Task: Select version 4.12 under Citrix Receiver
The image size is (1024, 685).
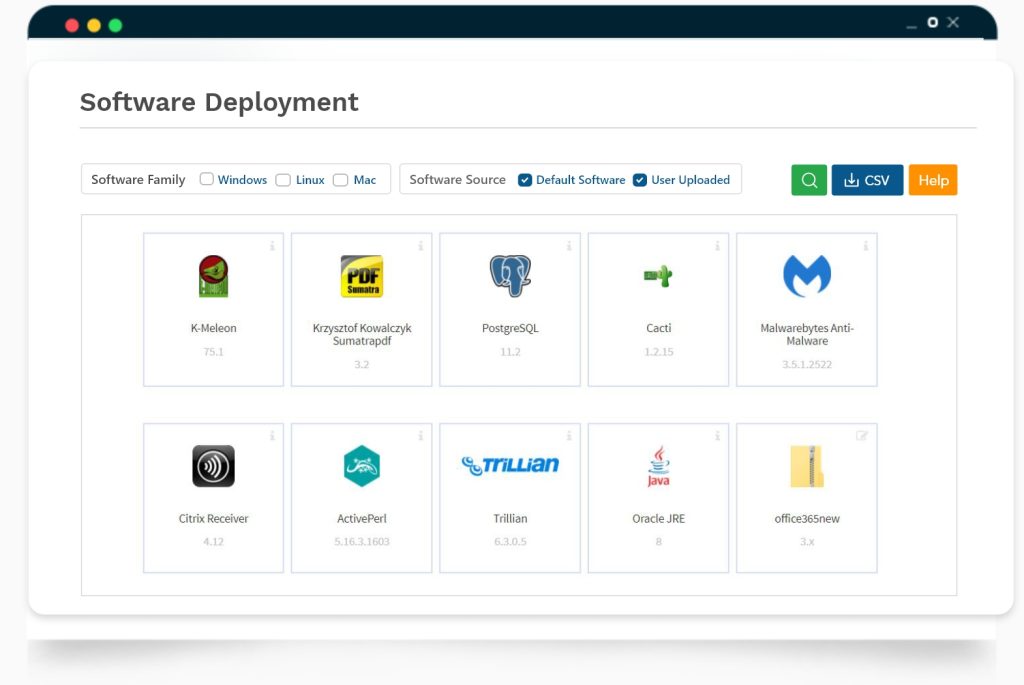Action: 214,541
